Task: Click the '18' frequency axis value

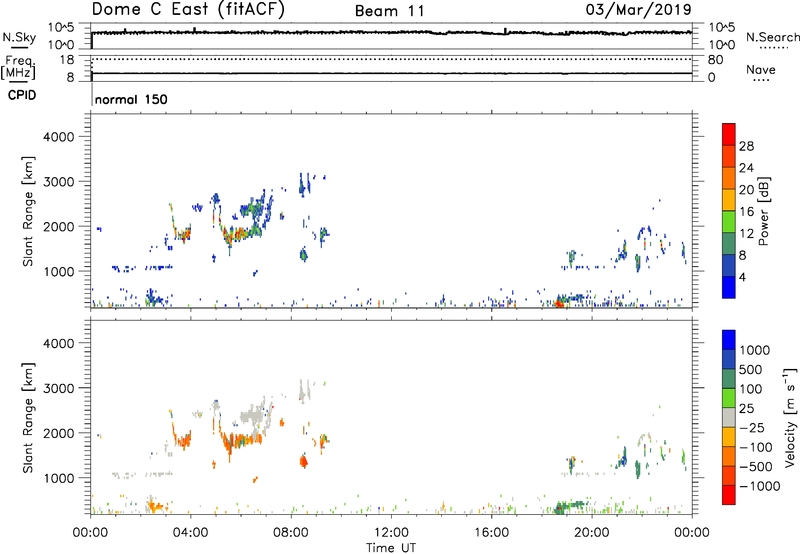Action: click(x=67, y=60)
